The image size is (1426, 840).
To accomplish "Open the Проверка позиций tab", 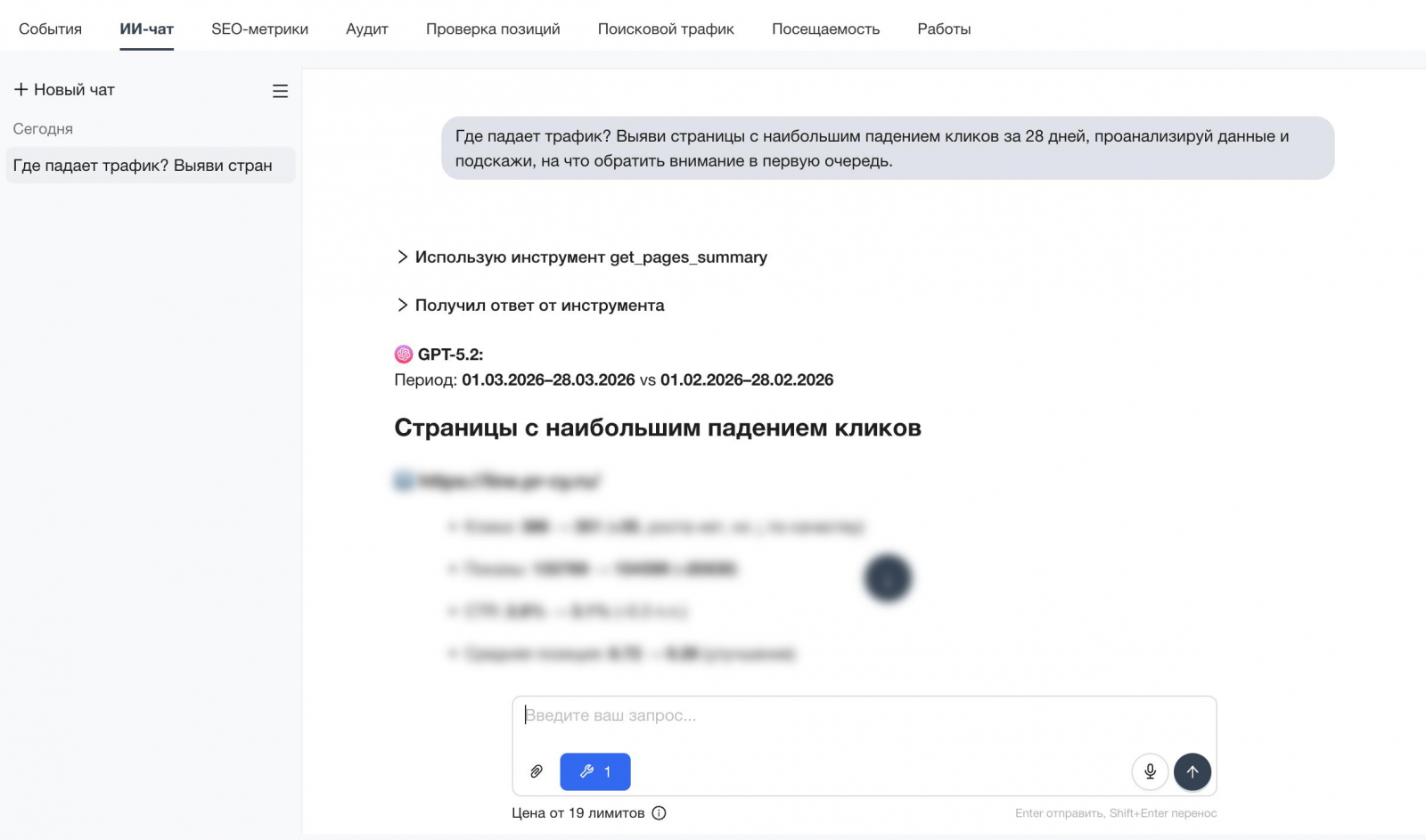I will click(x=493, y=29).
